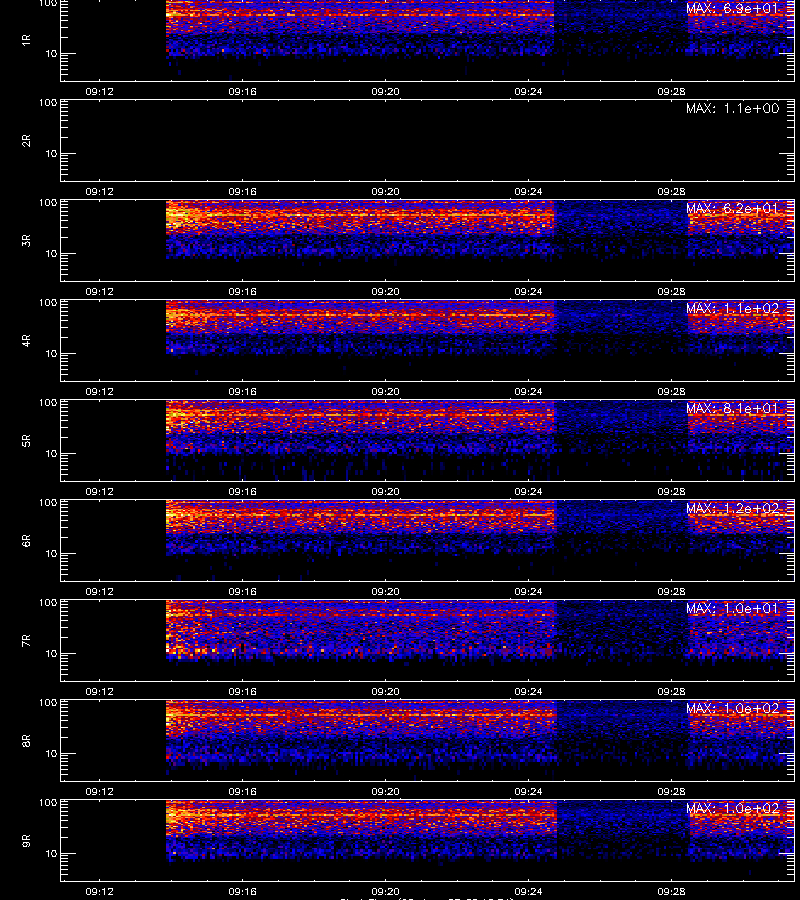Select the MAX: 1.0e+02 text in 9R panel

[732, 809]
